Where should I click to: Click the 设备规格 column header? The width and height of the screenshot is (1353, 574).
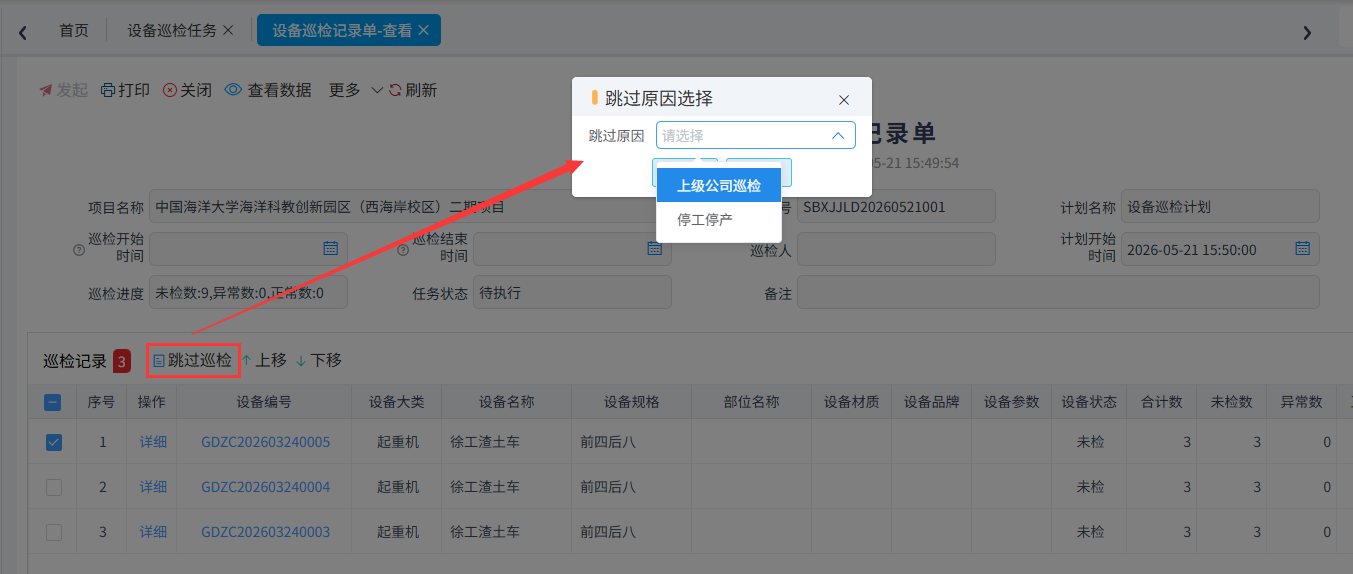[632, 402]
